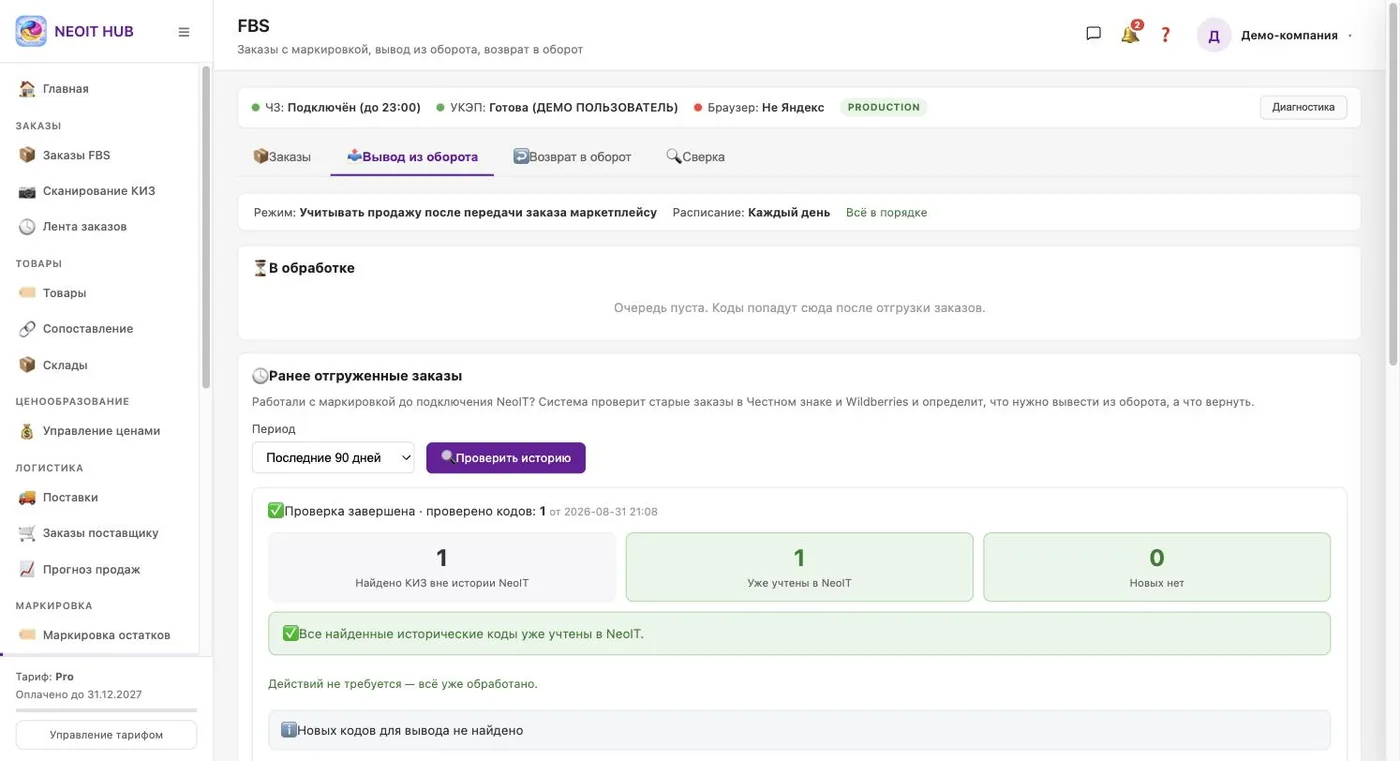Open Маркировка остатков in the sidebar
Screen dimensions: 1400x761
pyautogui.click(x=100, y=635)
